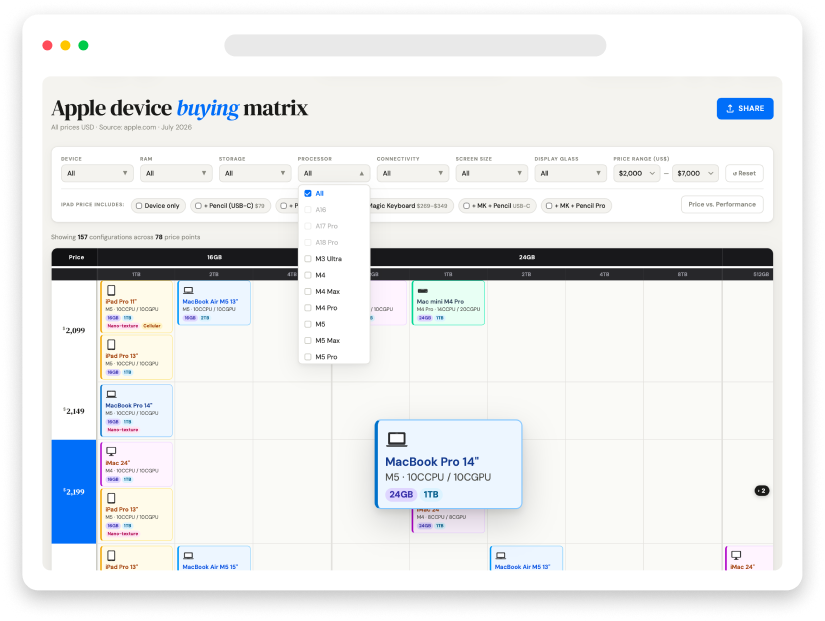Click the upload icon in the Share button
Viewport: 825px width, 621px height.
[730, 108]
